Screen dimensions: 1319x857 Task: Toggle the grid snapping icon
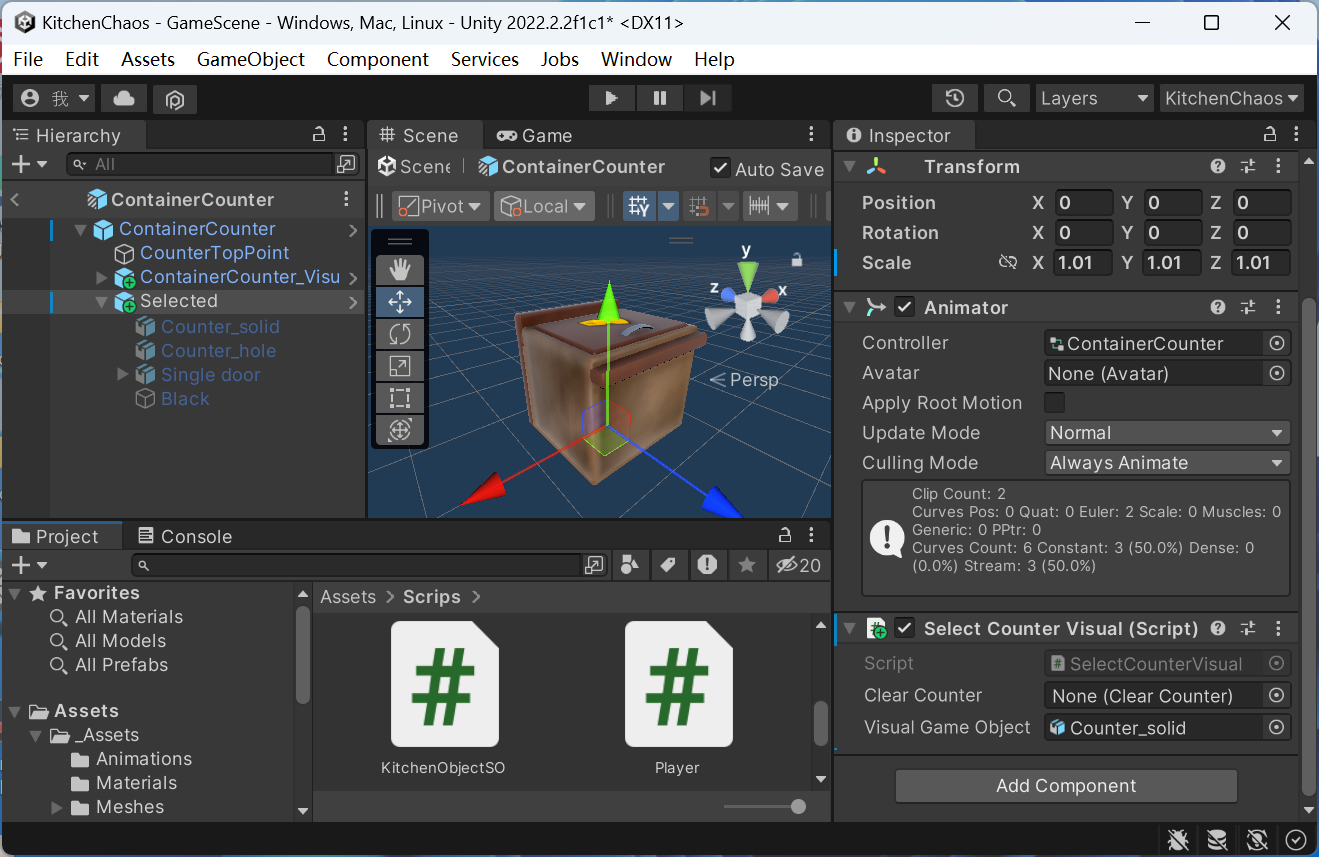pyautogui.click(x=701, y=207)
